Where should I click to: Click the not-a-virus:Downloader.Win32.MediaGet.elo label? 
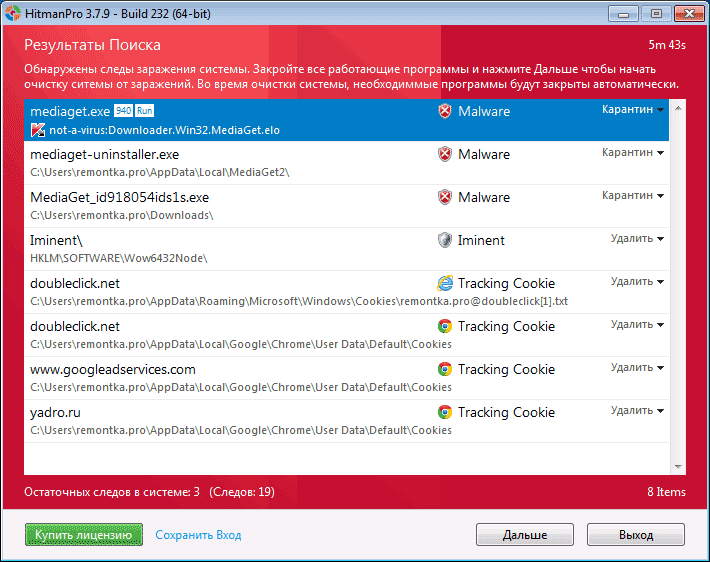(x=164, y=130)
